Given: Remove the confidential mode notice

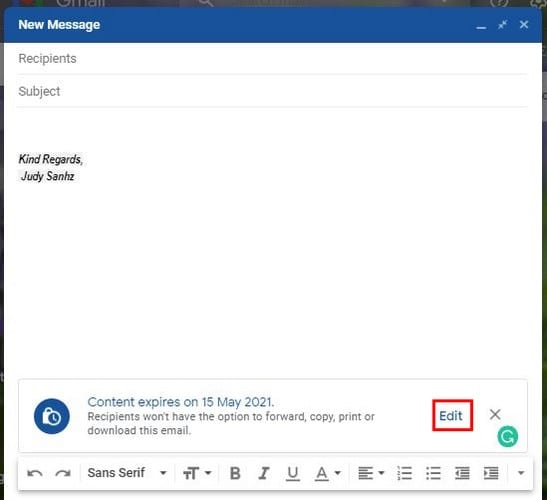Looking at the screenshot, I should pos(495,415).
